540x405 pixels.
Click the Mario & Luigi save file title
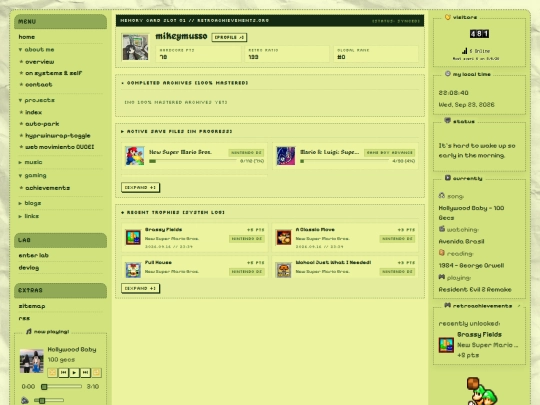[330, 152]
